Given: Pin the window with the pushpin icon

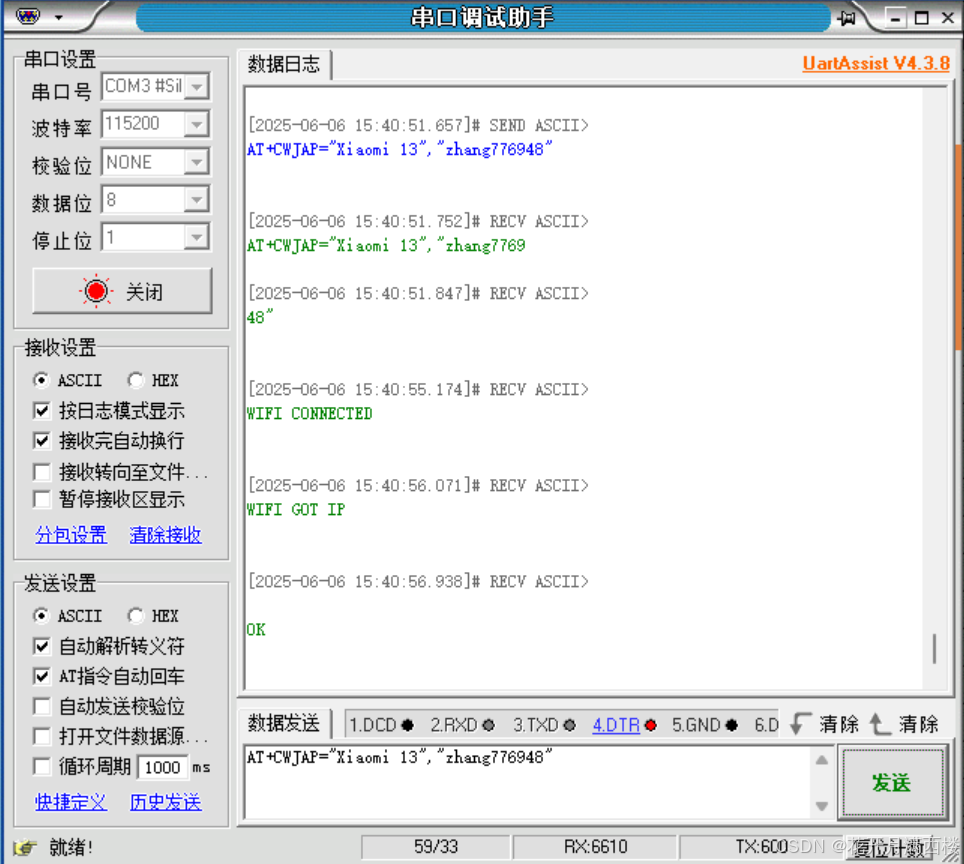Looking at the screenshot, I should coord(847,18).
